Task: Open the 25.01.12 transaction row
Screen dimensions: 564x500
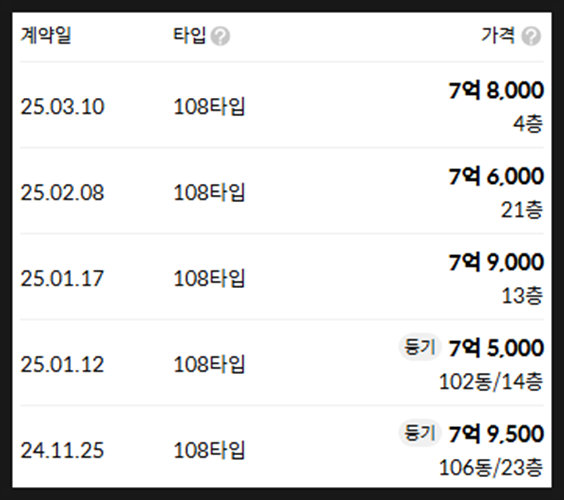Action: tap(282, 363)
